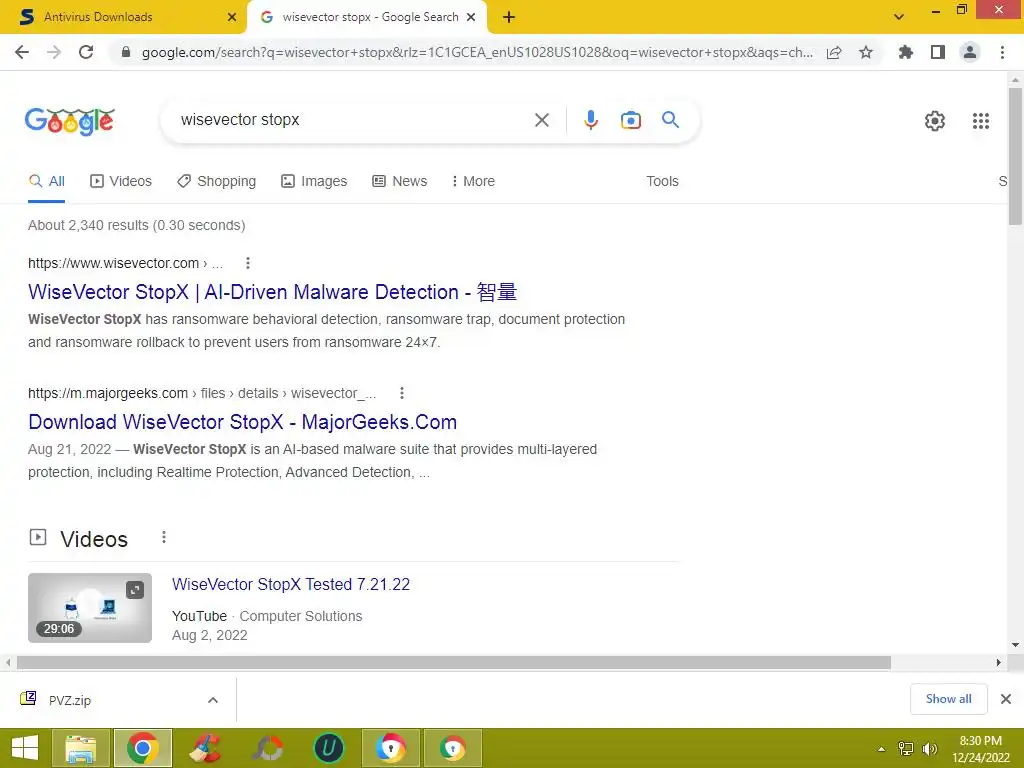Screen dimensions: 1024x768
Task: Share this page via address bar icon
Action: [834, 52]
